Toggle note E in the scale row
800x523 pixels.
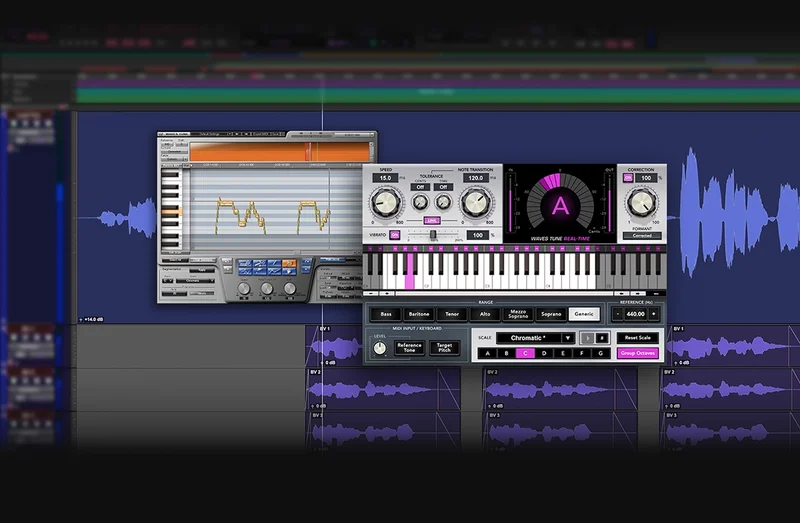click(x=563, y=353)
